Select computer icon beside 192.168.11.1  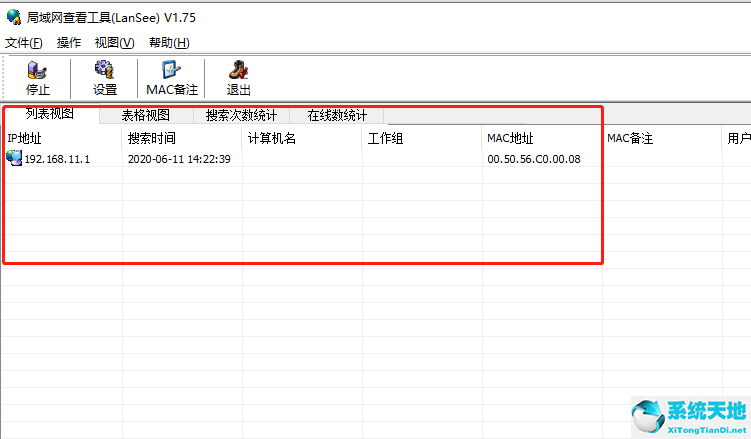14,158
